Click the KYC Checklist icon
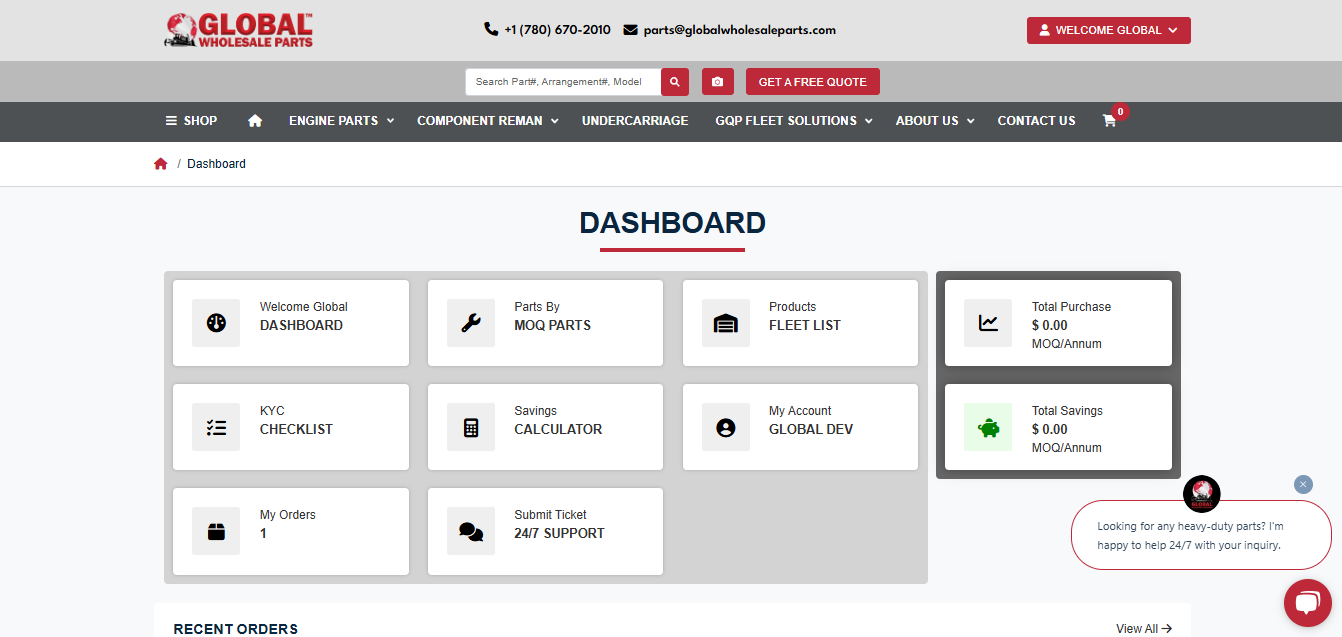The height and width of the screenshot is (637, 1342). (216, 426)
